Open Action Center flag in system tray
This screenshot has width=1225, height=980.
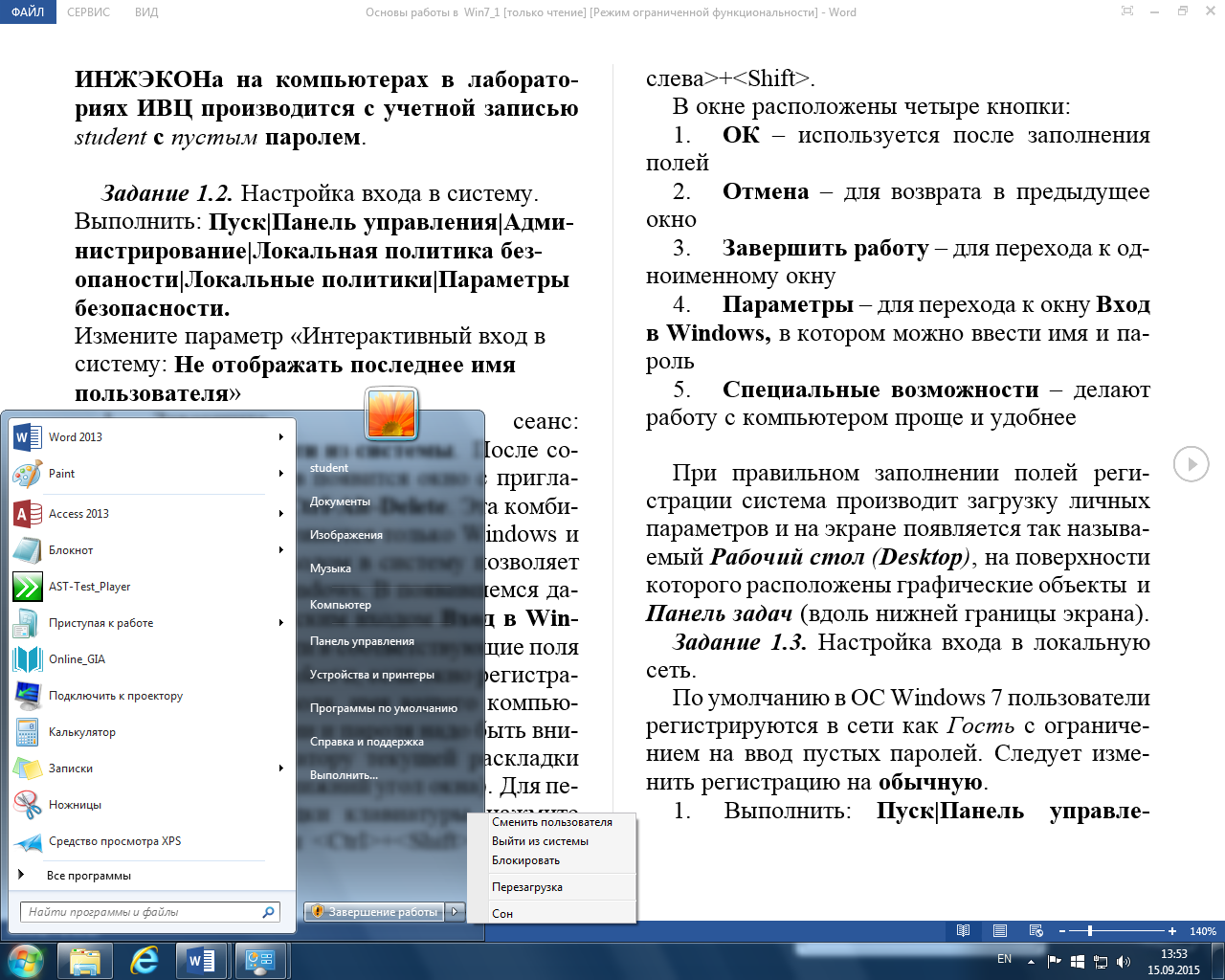pos(1055,961)
